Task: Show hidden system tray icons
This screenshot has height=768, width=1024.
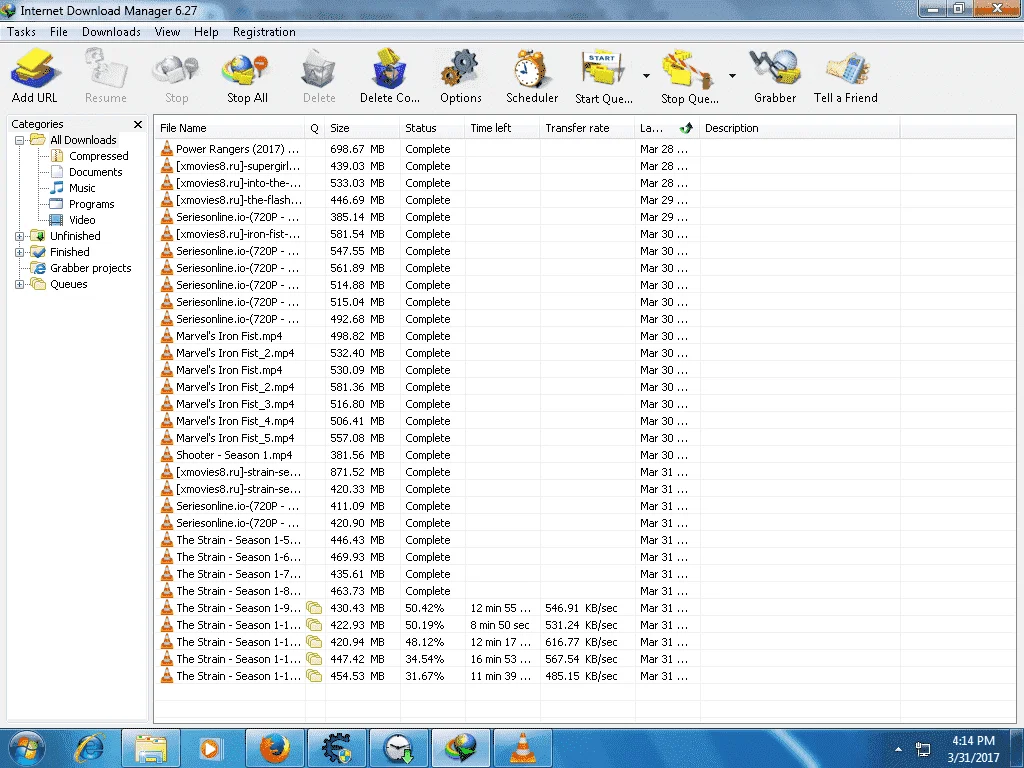Action: pyautogui.click(x=898, y=749)
